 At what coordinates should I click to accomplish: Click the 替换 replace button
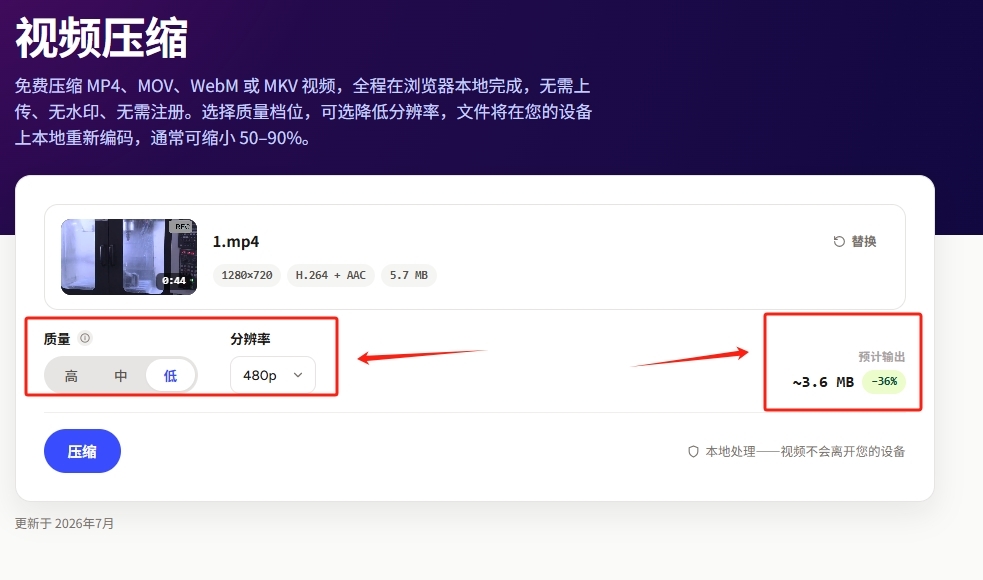coord(855,241)
